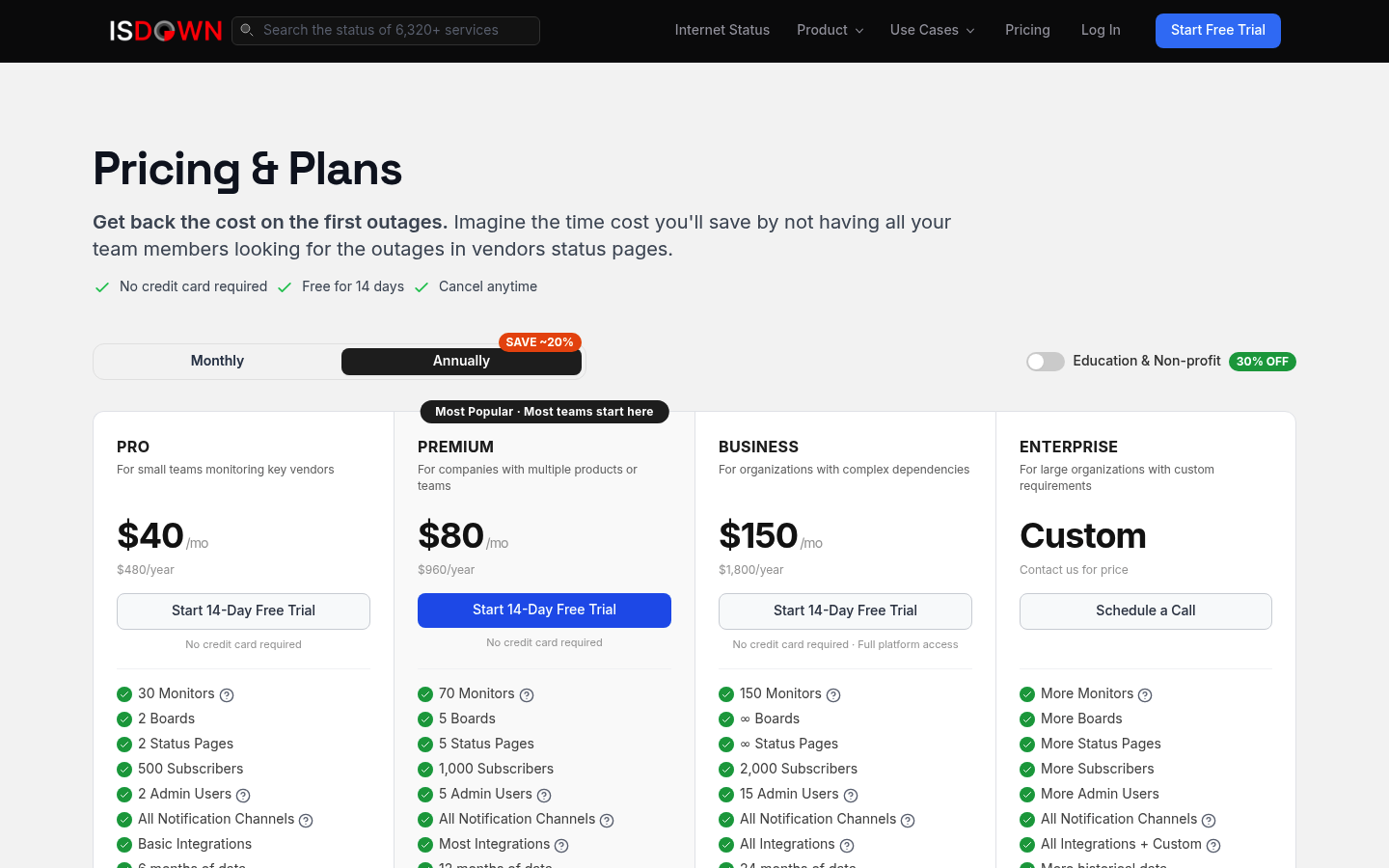This screenshot has height=868, width=1389.
Task: Click the ENTERPRISE plan heading
Action: tap(1069, 448)
